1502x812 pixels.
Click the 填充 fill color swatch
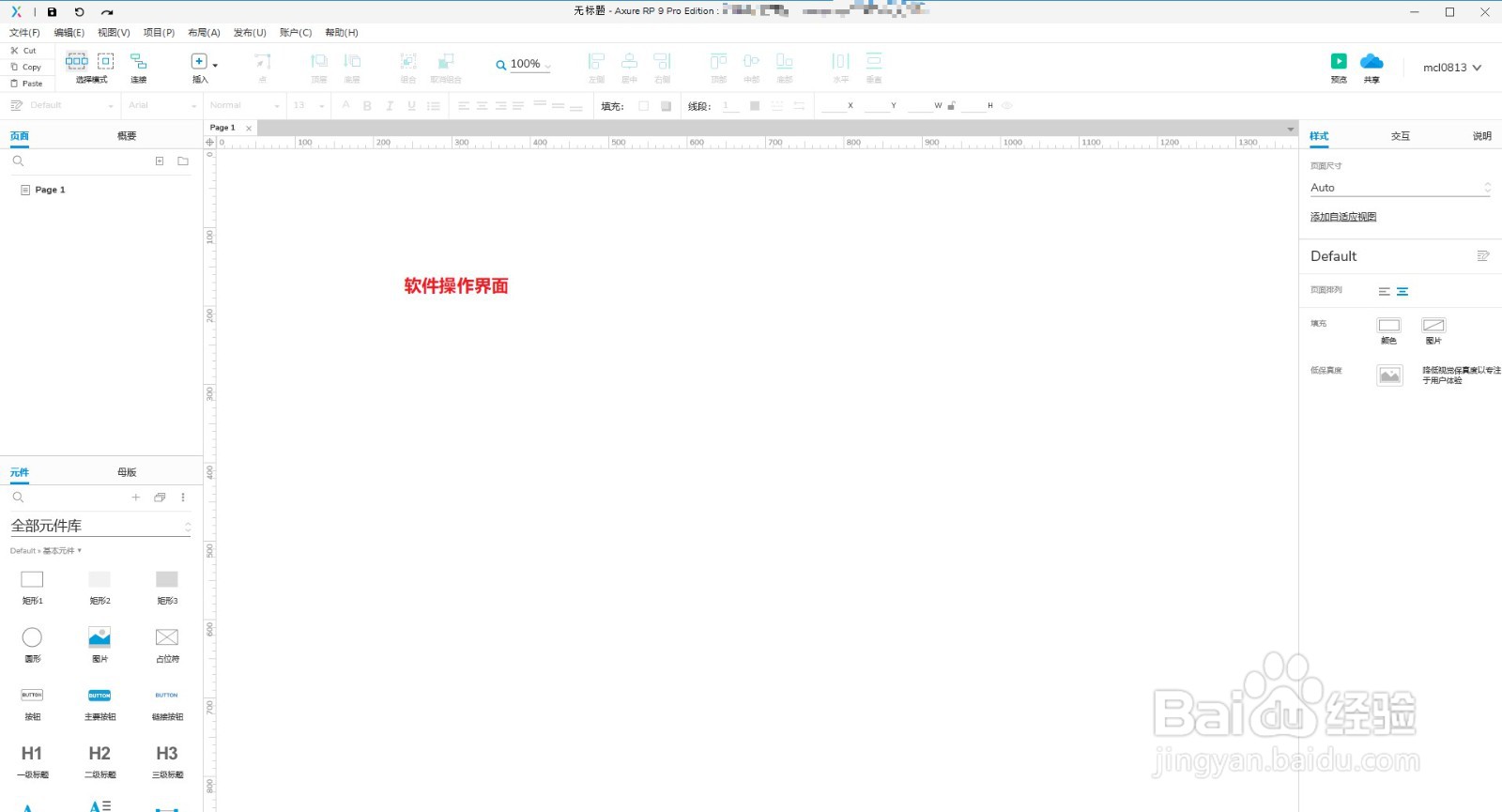click(x=643, y=106)
